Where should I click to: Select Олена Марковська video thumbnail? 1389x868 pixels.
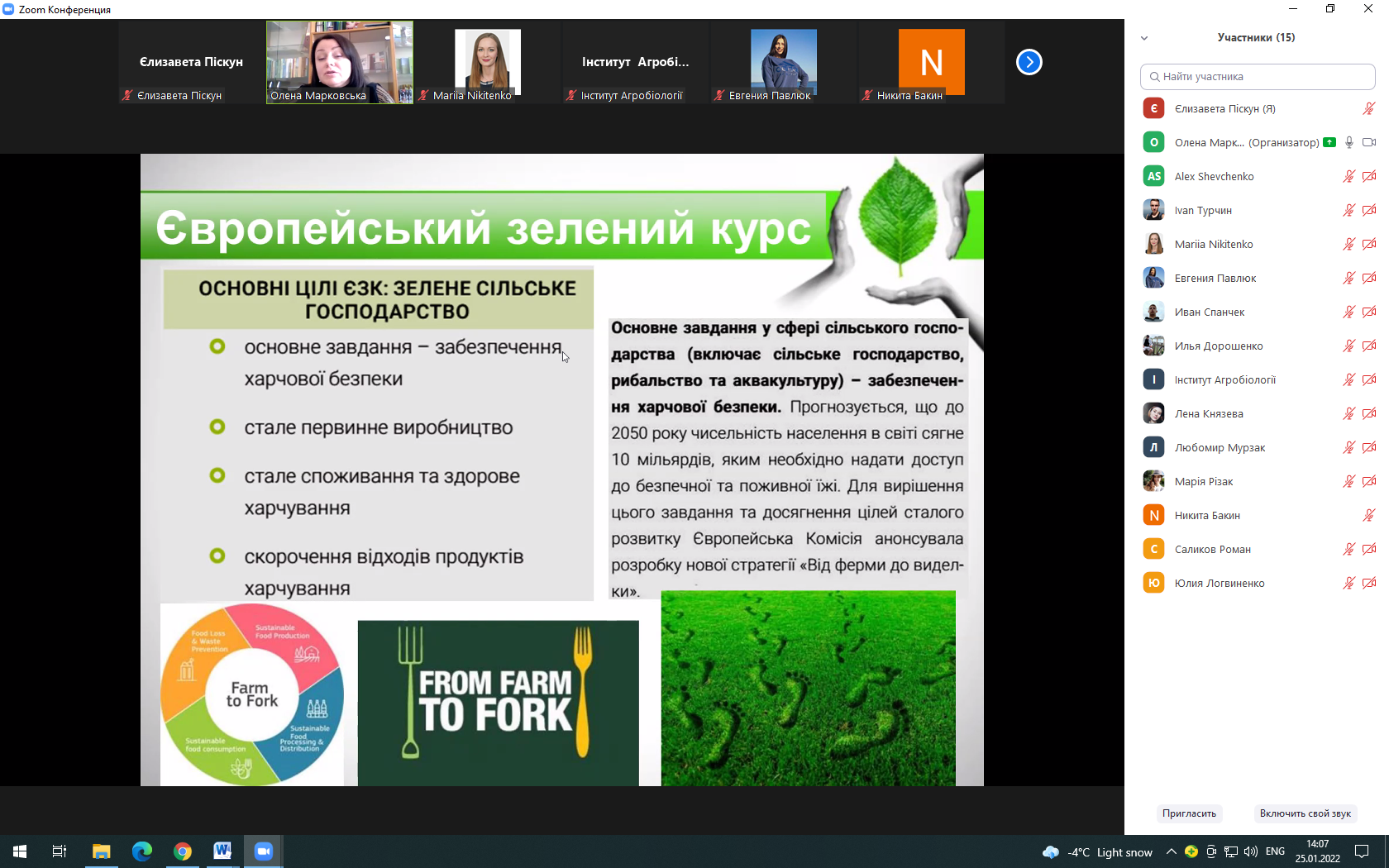tap(340, 62)
